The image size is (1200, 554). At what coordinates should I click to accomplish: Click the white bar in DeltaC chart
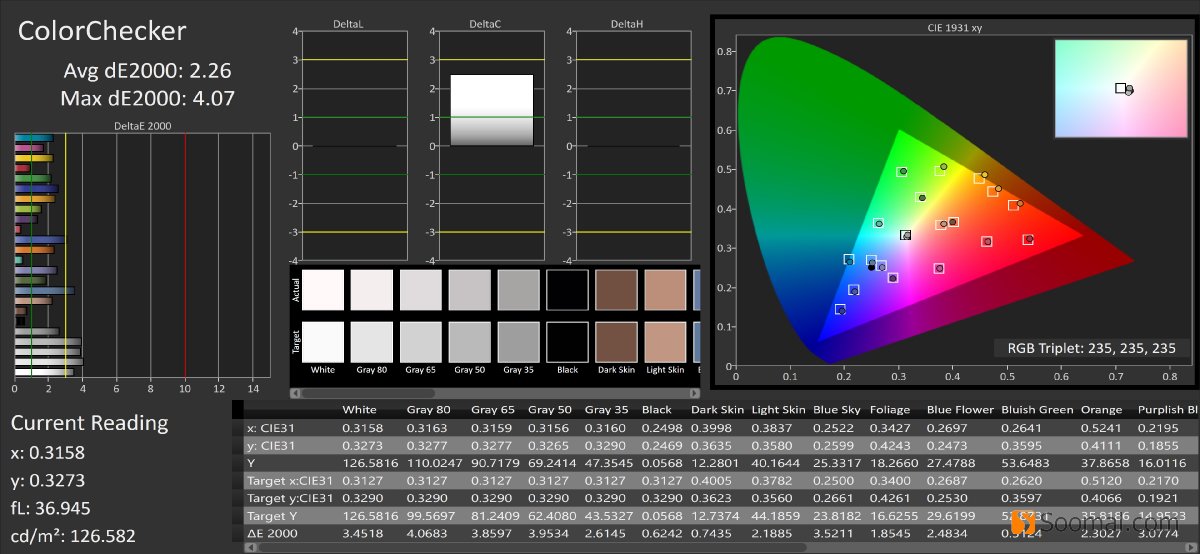coord(491,110)
